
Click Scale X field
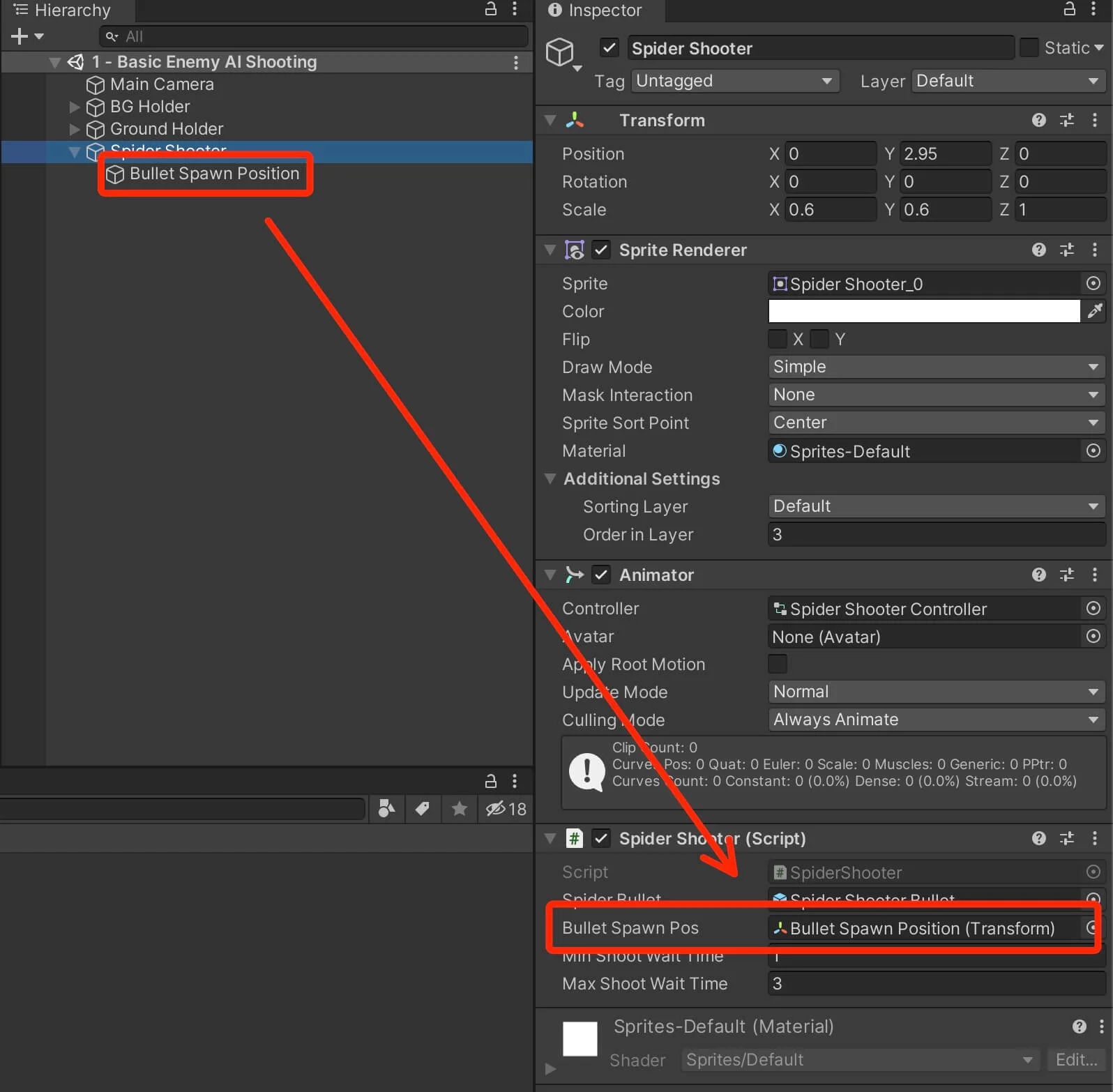point(830,209)
